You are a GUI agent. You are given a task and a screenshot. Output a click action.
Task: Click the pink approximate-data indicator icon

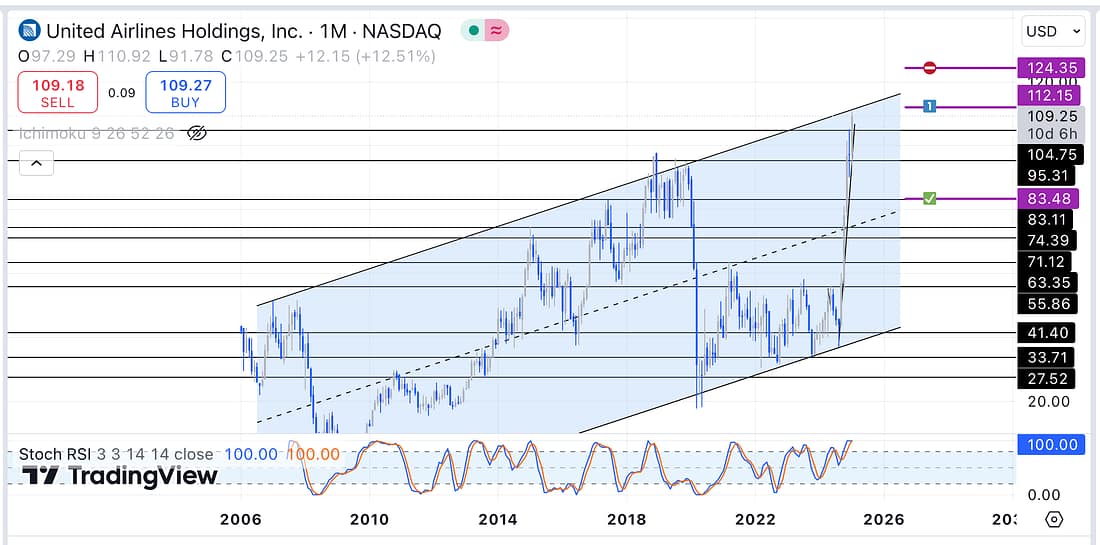click(x=495, y=31)
